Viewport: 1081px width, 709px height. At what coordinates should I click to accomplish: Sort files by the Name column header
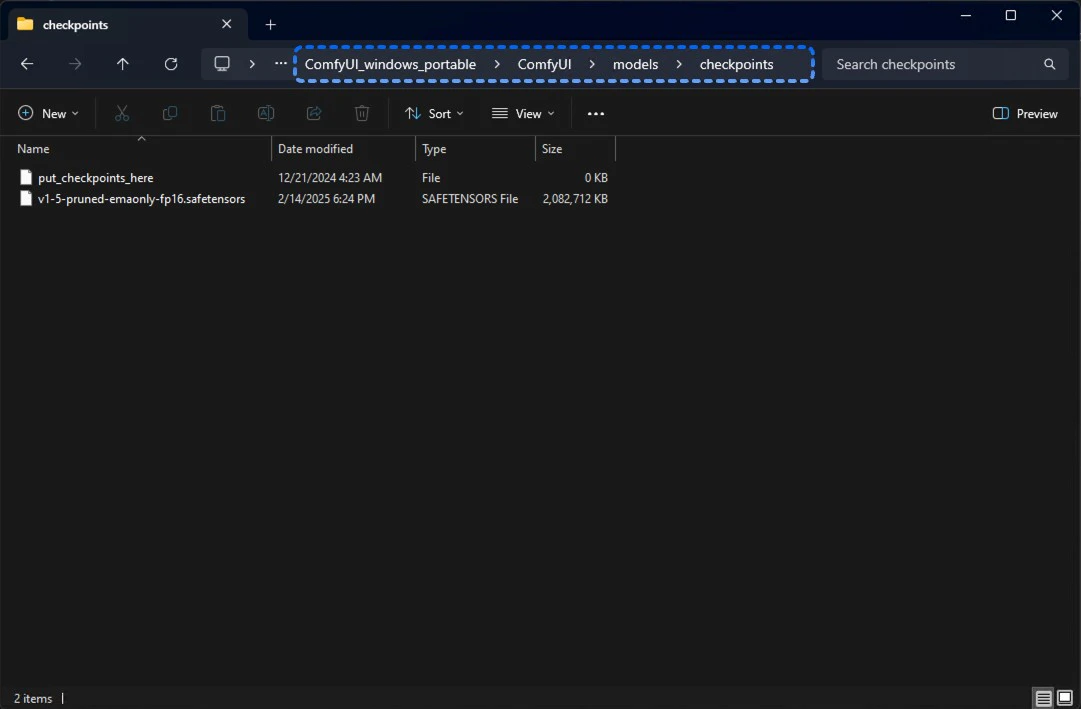(33, 148)
